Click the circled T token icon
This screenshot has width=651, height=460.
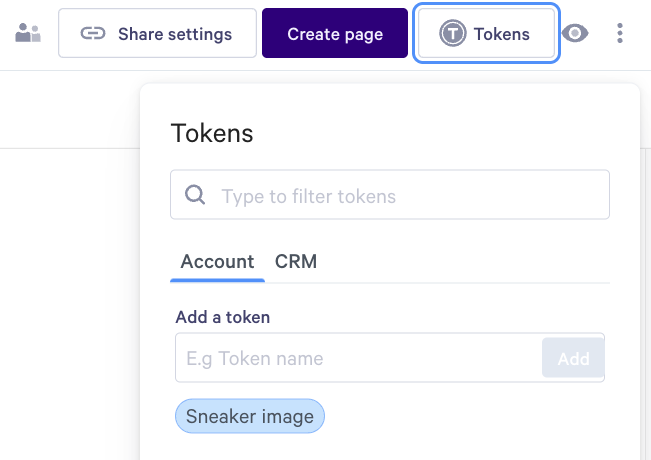453,33
